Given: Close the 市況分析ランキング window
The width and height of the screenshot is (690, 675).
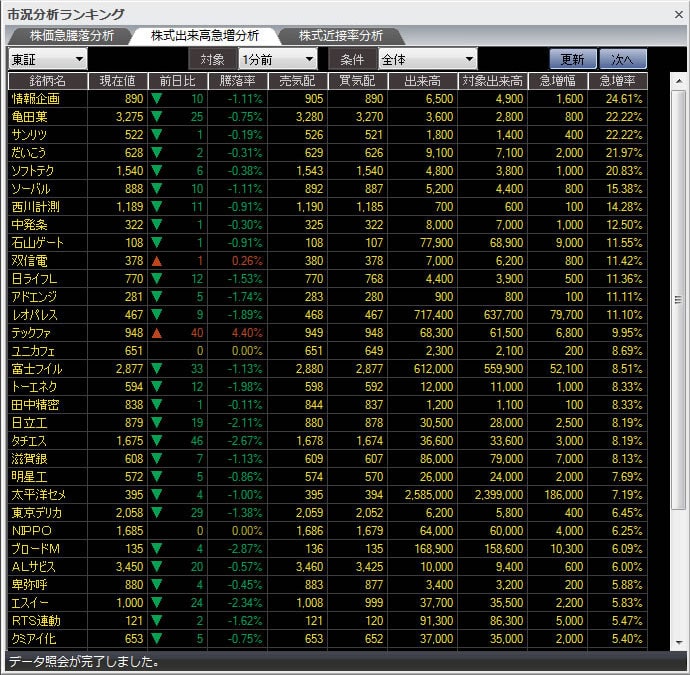Looking at the screenshot, I should point(679,15).
